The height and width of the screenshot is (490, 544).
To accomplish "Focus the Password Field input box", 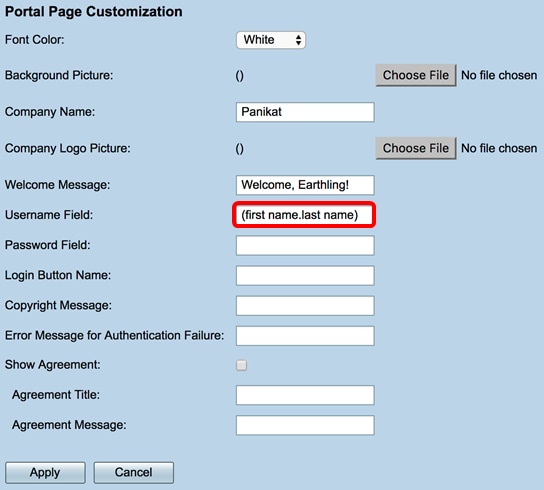I will pos(305,245).
